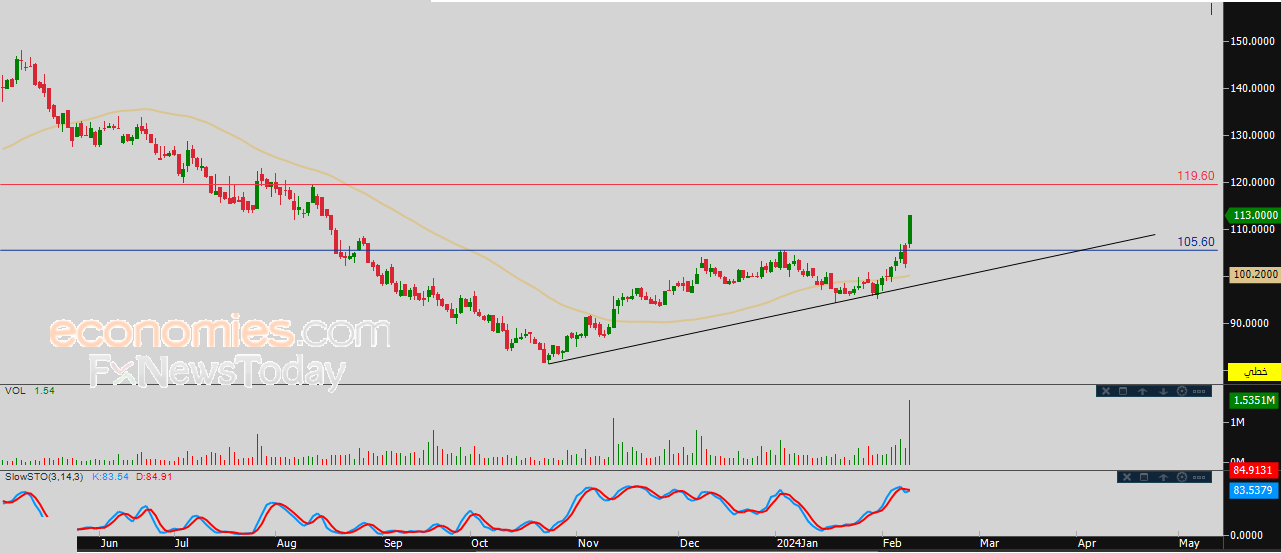
Task: Click the VOL 1.54 indicator label
Action: [29, 391]
